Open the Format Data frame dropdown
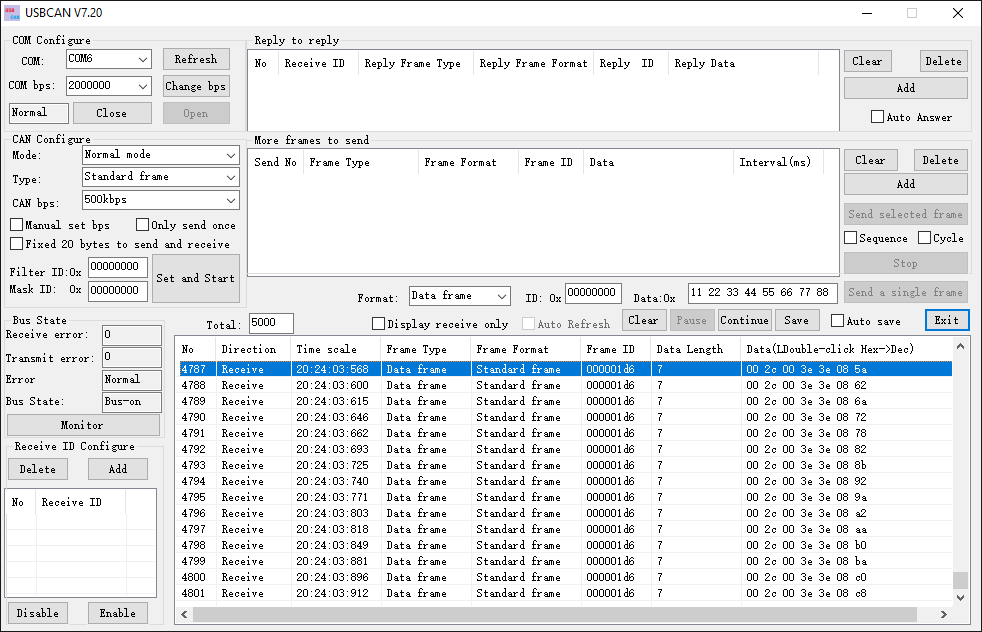The width and height of the screenshot is (982, 632). pyautogui.click(x=460, y=296)
